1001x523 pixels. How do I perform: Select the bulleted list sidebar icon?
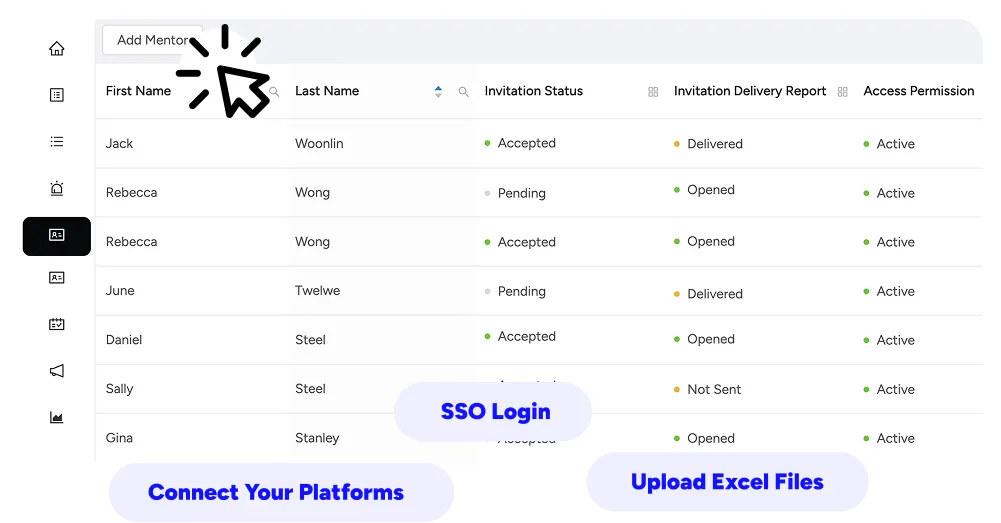(x=57, y=142)
